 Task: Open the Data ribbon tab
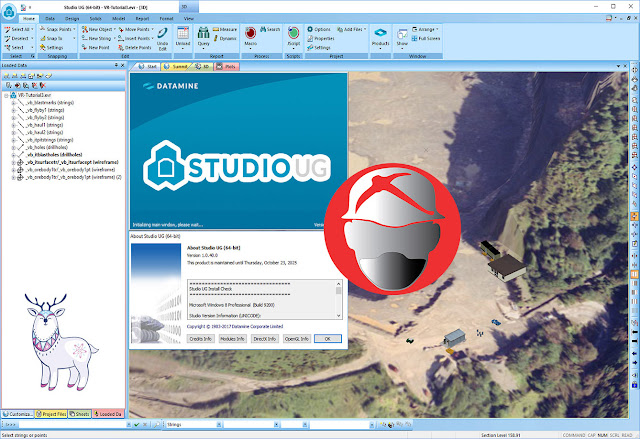50,19
